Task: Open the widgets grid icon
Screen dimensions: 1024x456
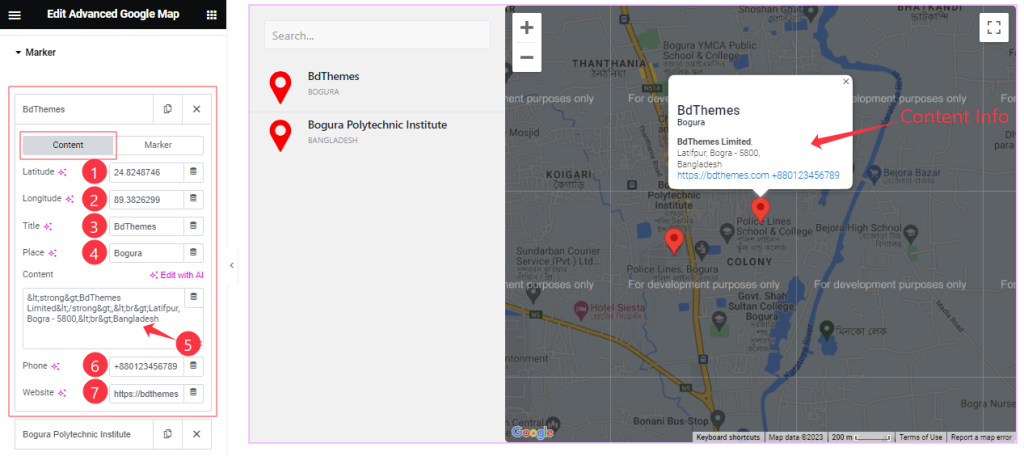Action: pyautogui.click(x=212, y=15)
